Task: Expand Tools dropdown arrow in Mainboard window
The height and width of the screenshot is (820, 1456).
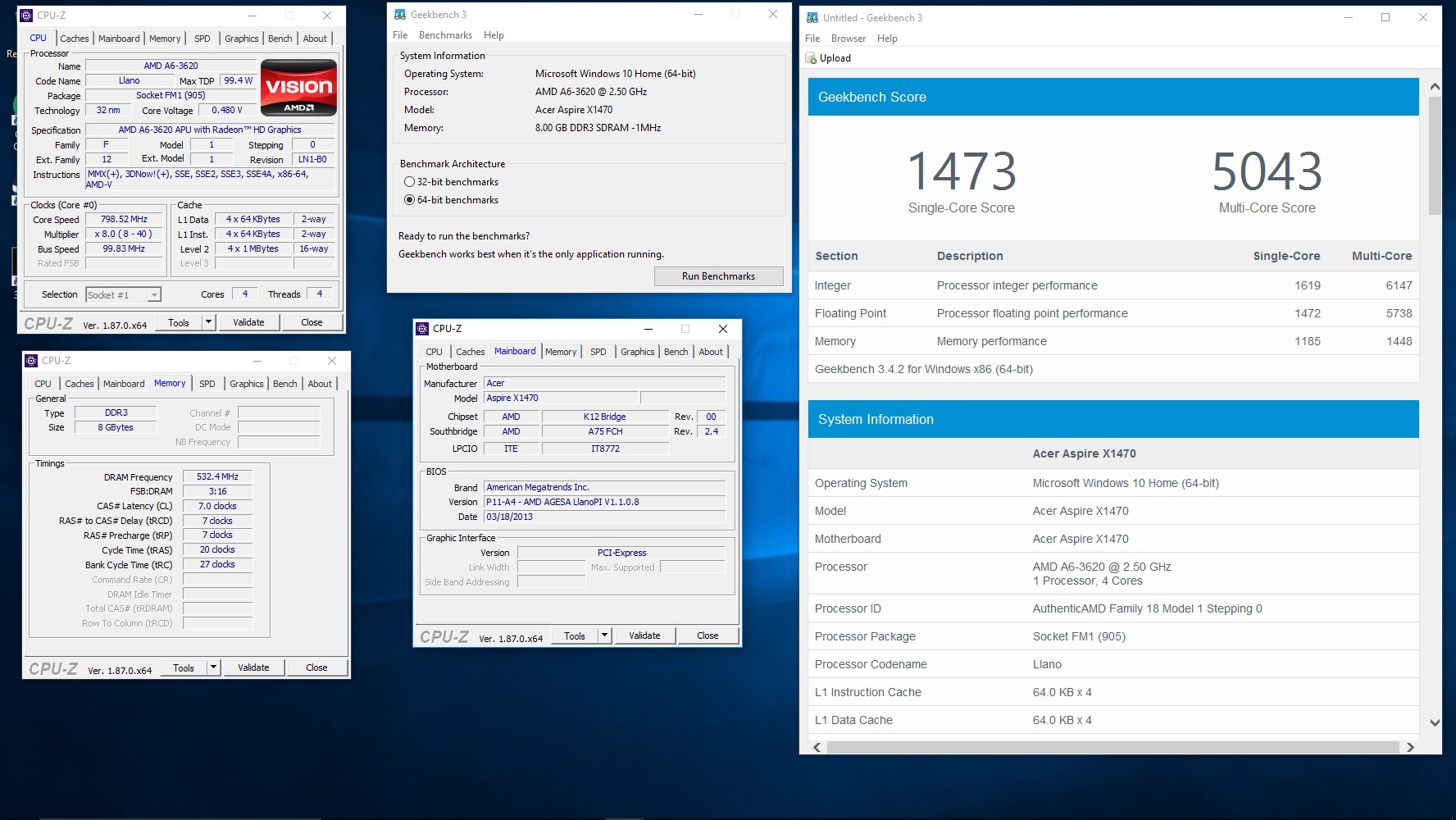Action: (604, 635)
